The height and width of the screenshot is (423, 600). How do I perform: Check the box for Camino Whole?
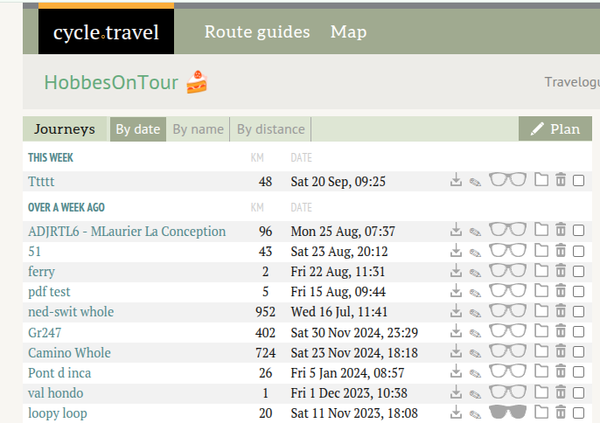[578, 352]
